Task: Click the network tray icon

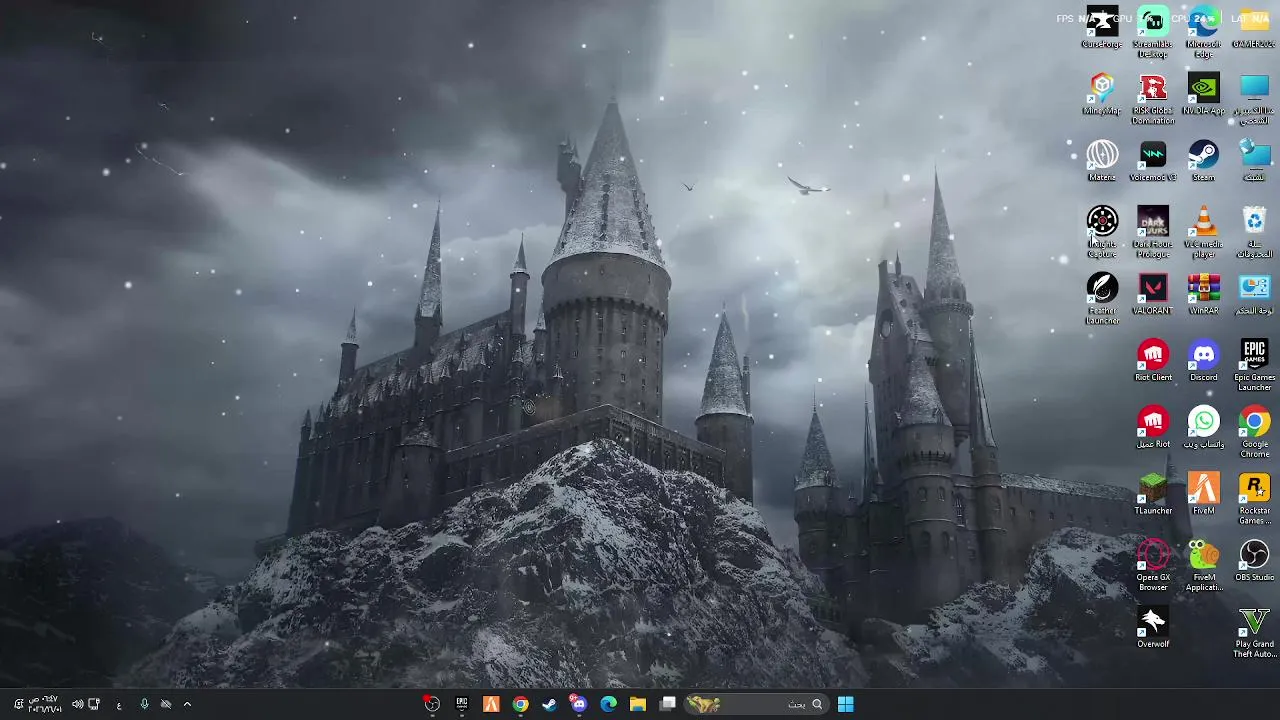Action: coord(94,704)
